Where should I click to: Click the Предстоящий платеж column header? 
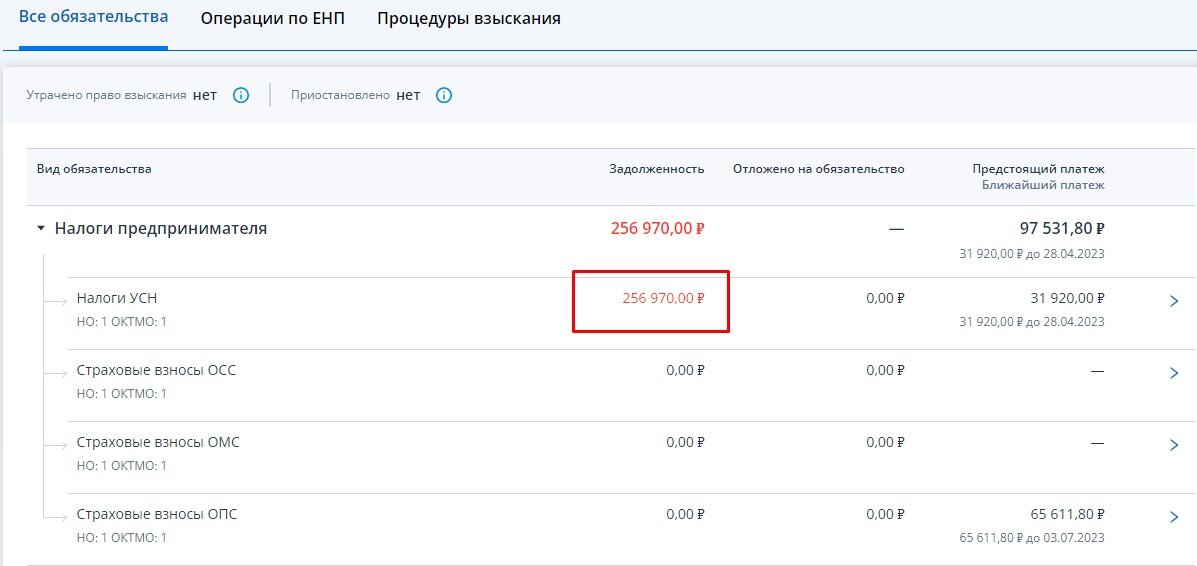[x=1038, y=169]
